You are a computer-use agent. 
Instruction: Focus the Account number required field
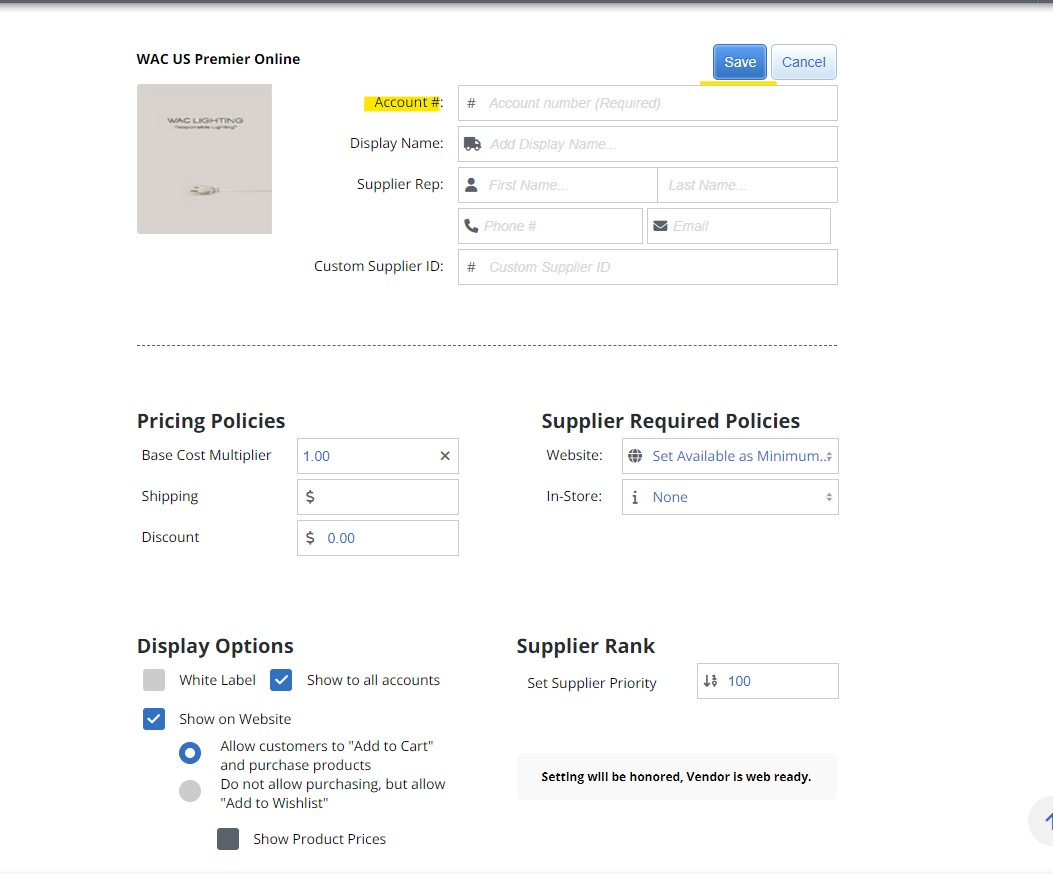(x=647, y=103)
